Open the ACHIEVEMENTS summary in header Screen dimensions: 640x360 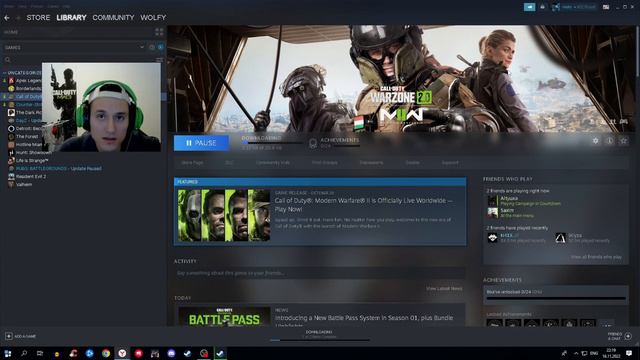(334, 143)
